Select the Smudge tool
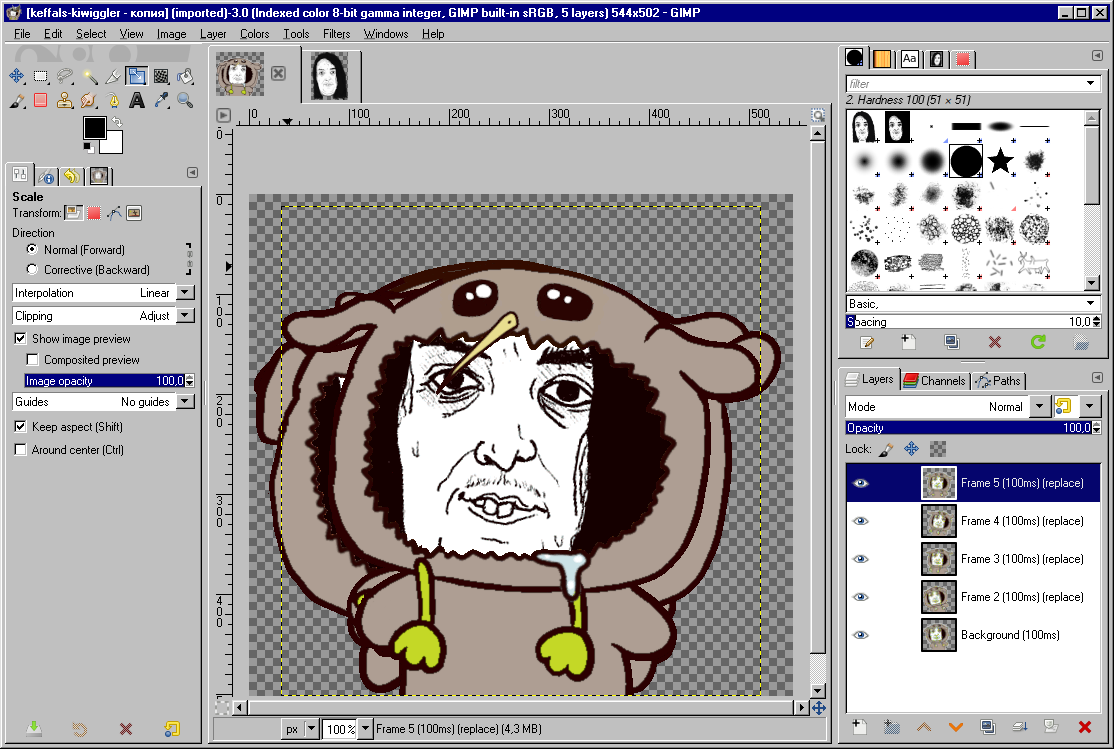 [89, 100]
